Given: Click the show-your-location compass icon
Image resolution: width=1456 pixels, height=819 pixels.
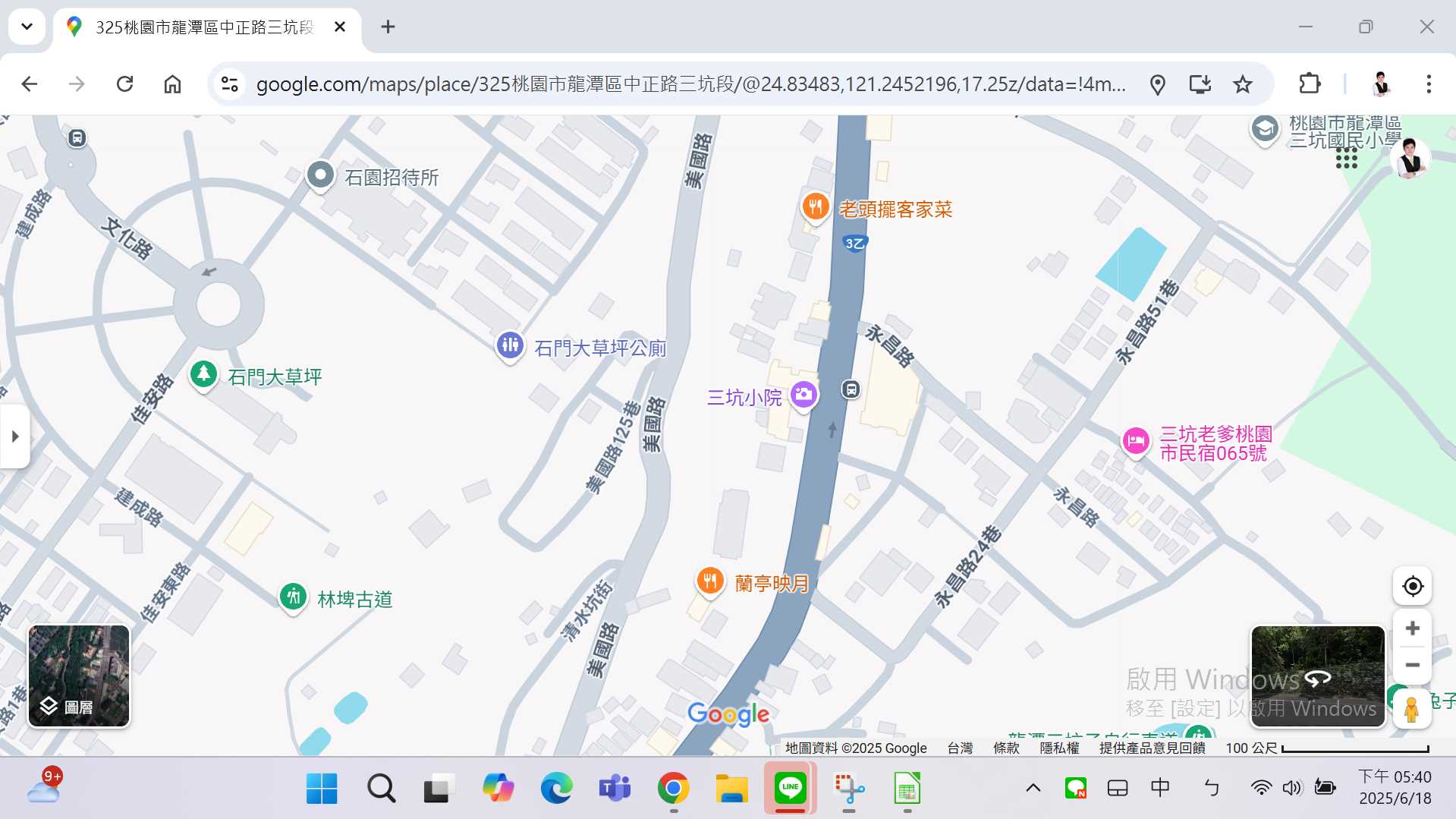Looking at the screenshot, I should (x=1411, y=585).
